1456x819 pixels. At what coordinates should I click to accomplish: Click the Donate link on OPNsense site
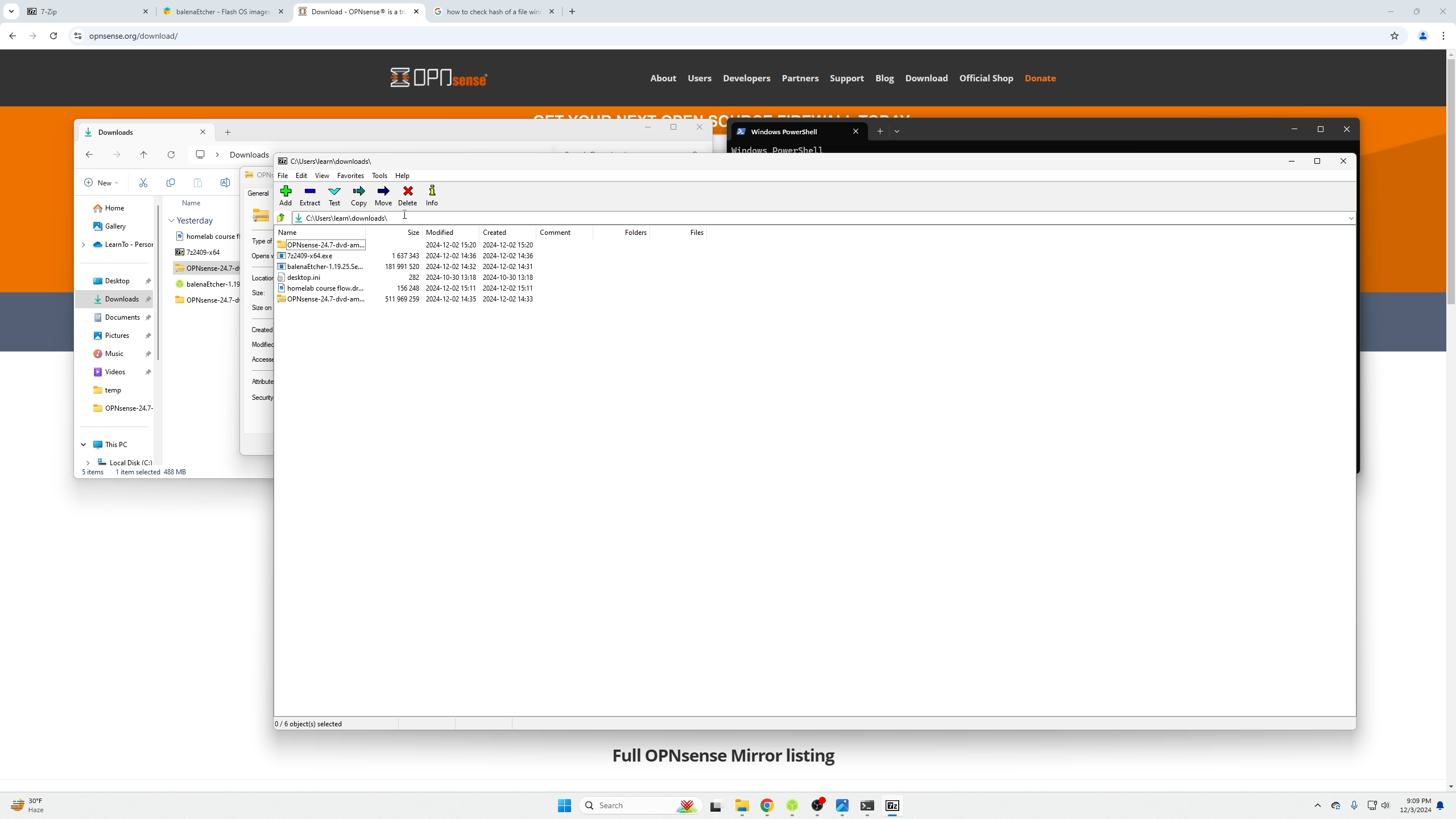point(1040,78)
